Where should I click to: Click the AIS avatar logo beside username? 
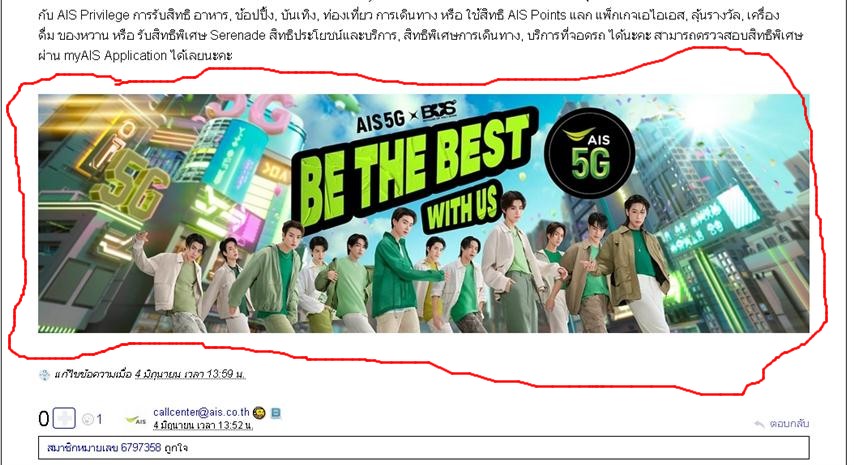click(x=136, y=420)
